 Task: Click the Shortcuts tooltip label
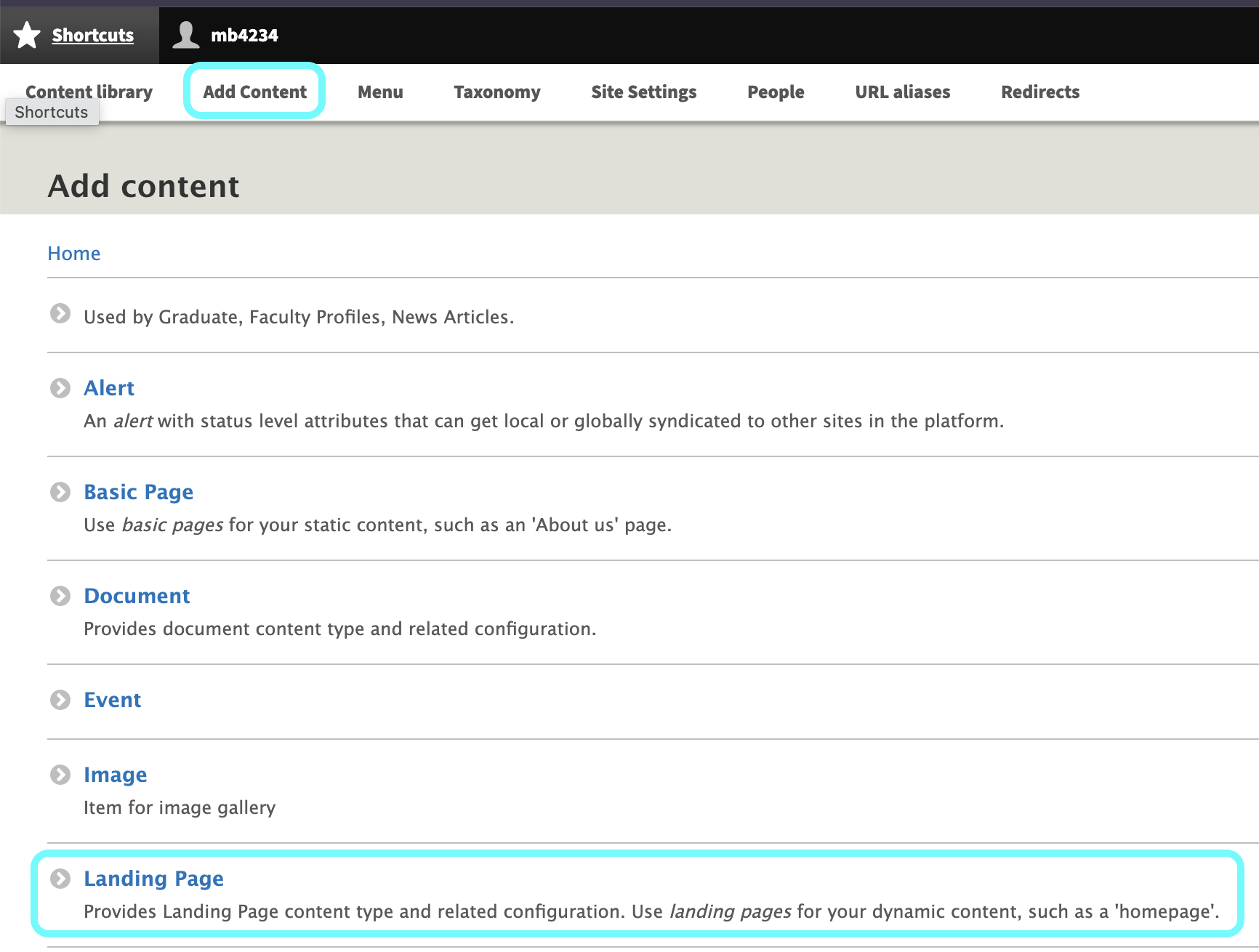[52, 111]
